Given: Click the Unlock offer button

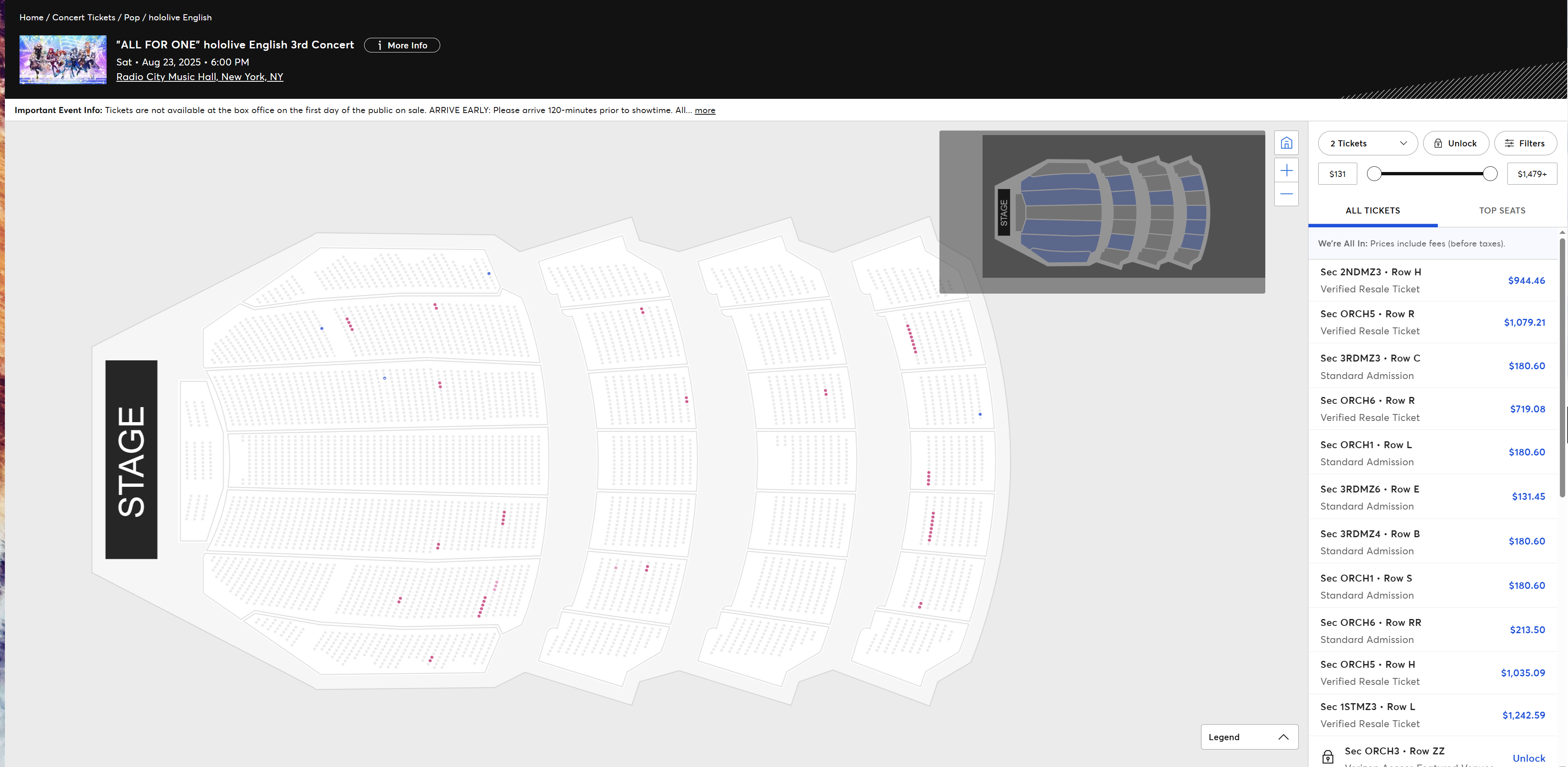Looking at the screenshot, I should click(x=1455, y=144).
